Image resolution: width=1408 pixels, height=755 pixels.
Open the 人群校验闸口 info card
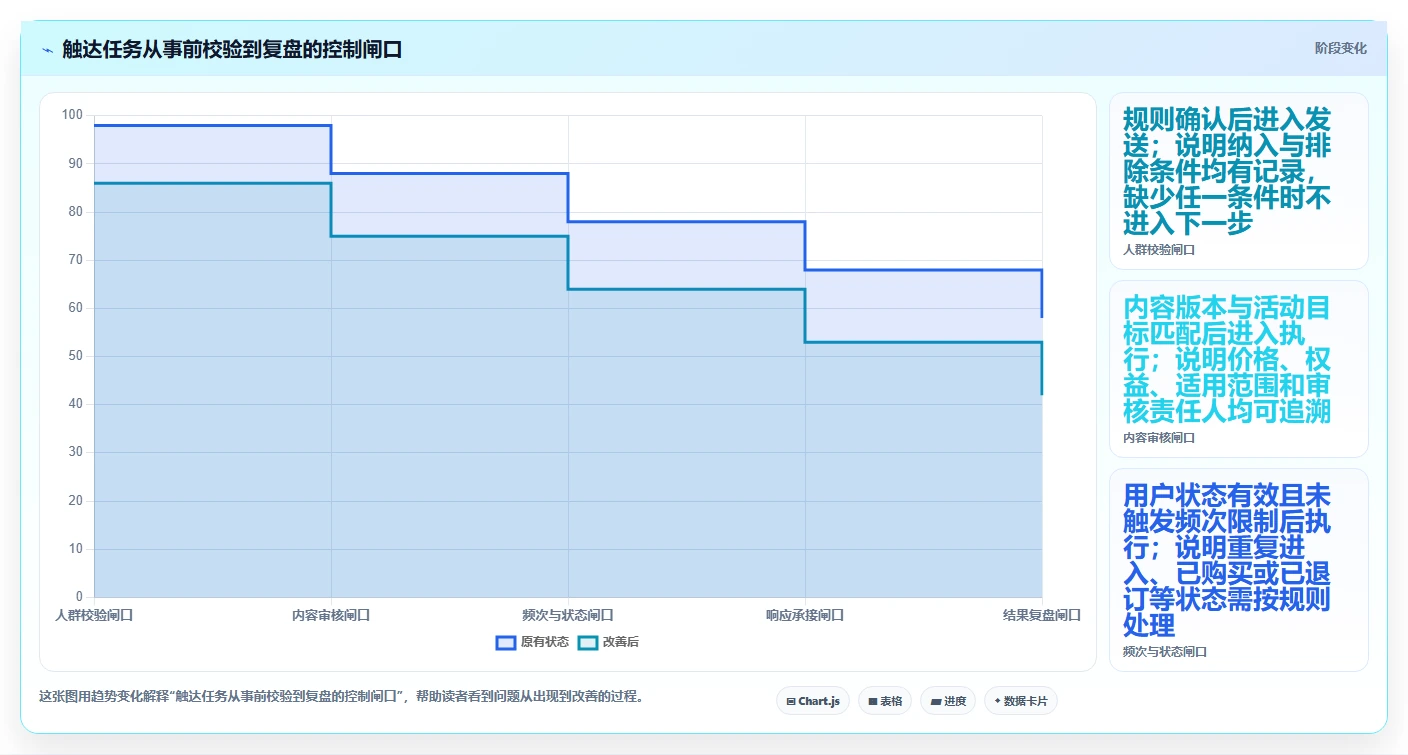[1238, 181]
